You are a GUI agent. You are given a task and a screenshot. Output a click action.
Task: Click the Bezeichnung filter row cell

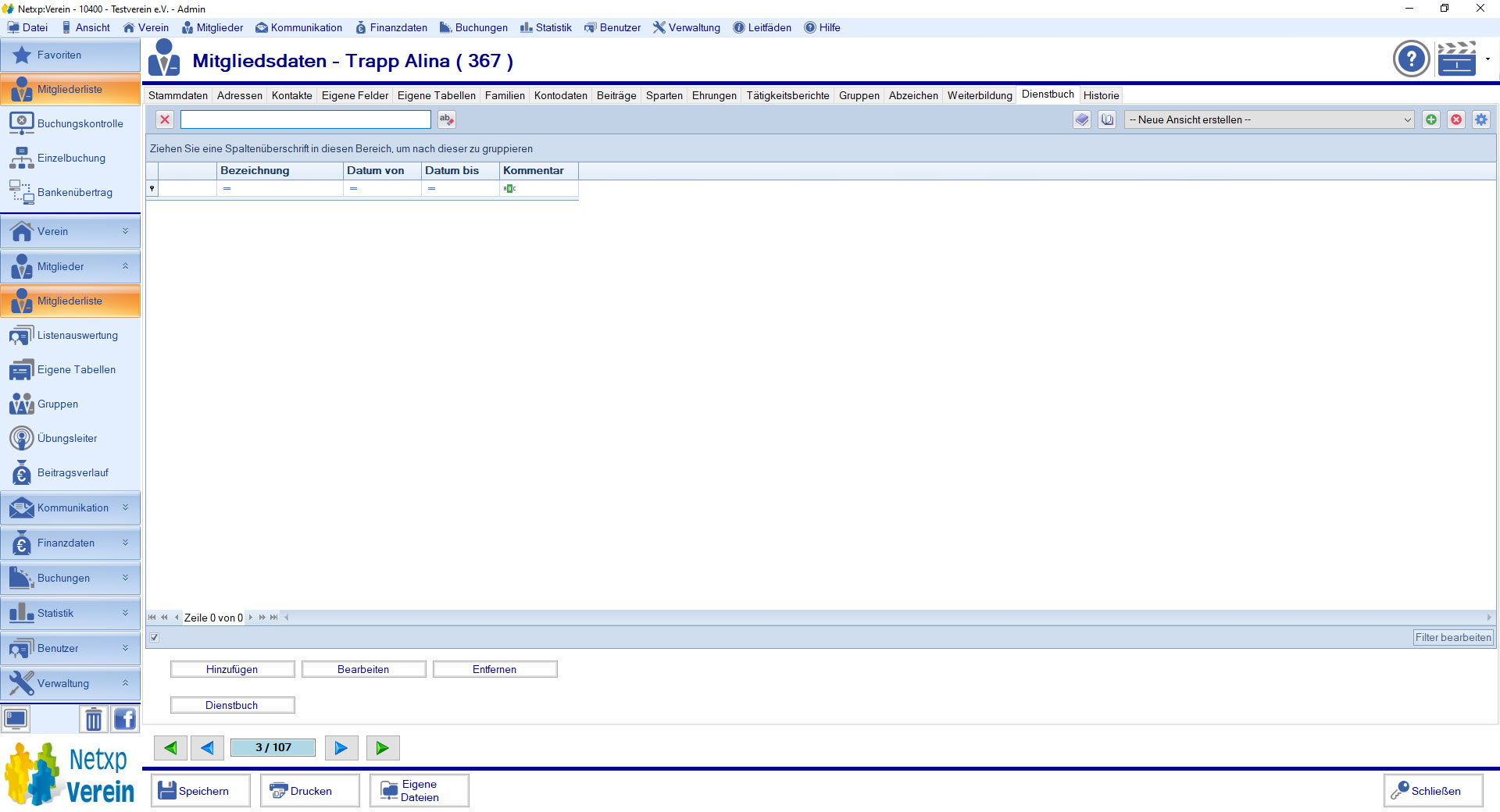pyautogui.click(x=280, y=188)
